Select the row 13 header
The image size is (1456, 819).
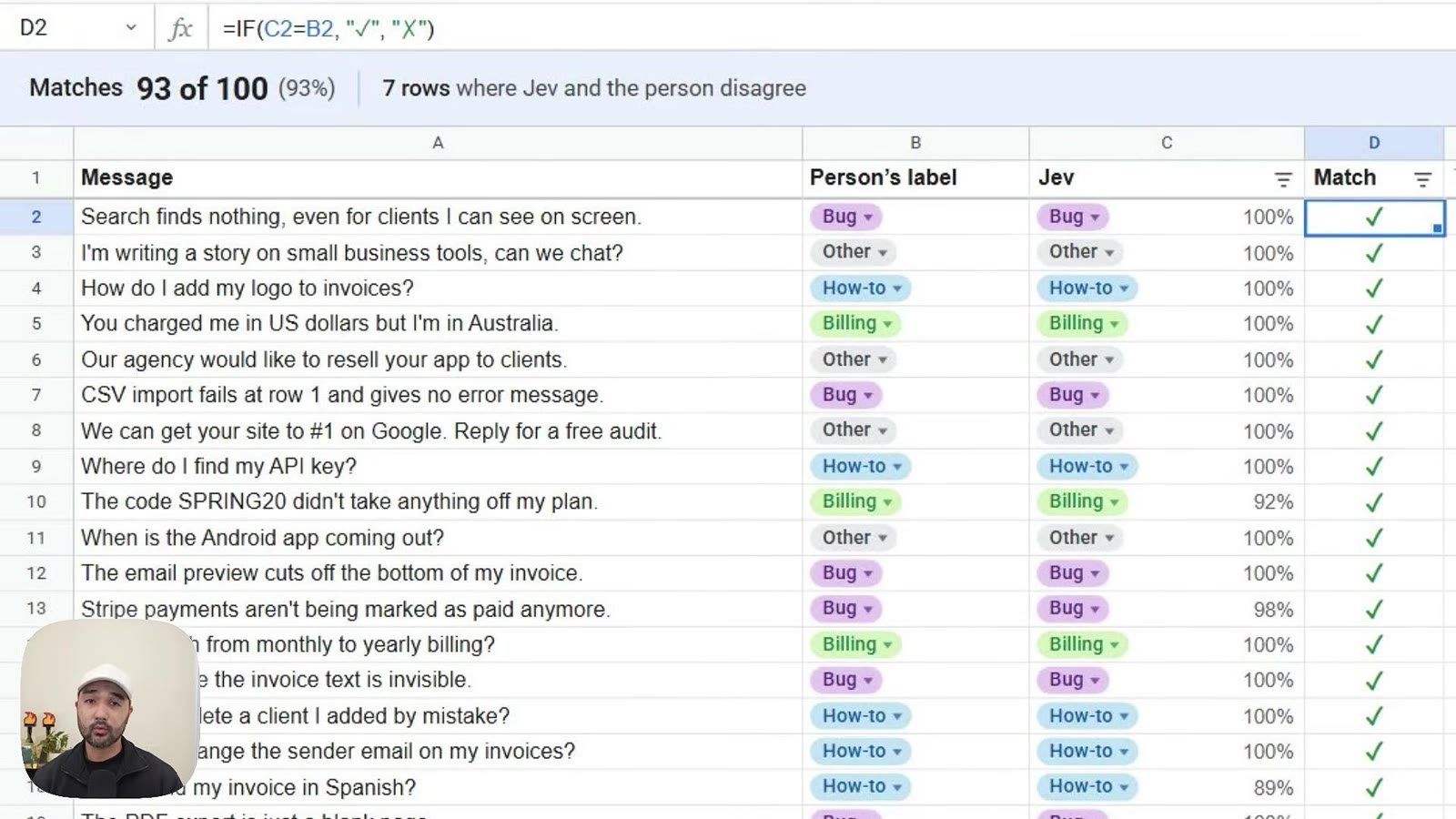(36, 608)
